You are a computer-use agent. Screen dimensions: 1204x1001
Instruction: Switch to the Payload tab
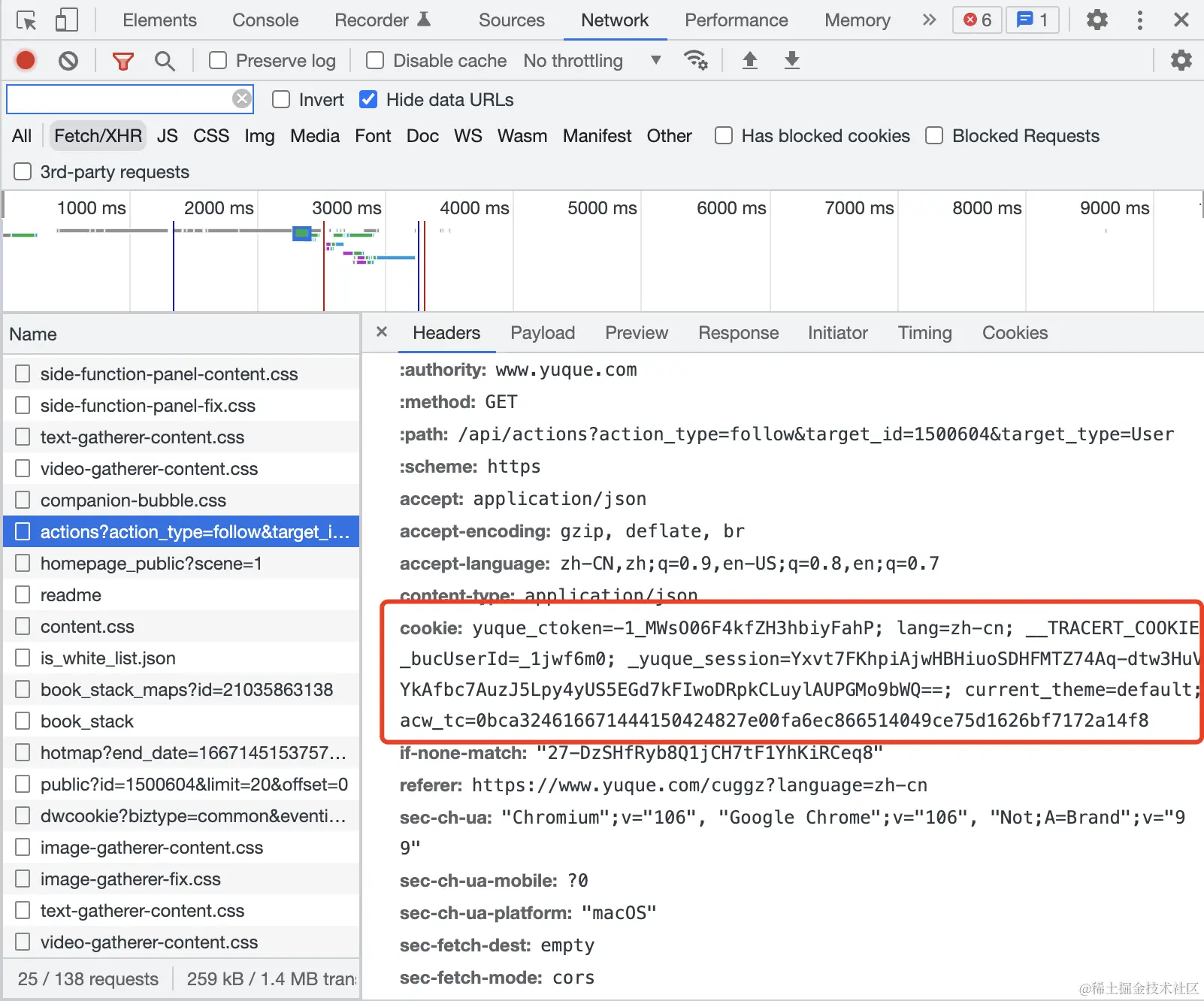(543, 333)
